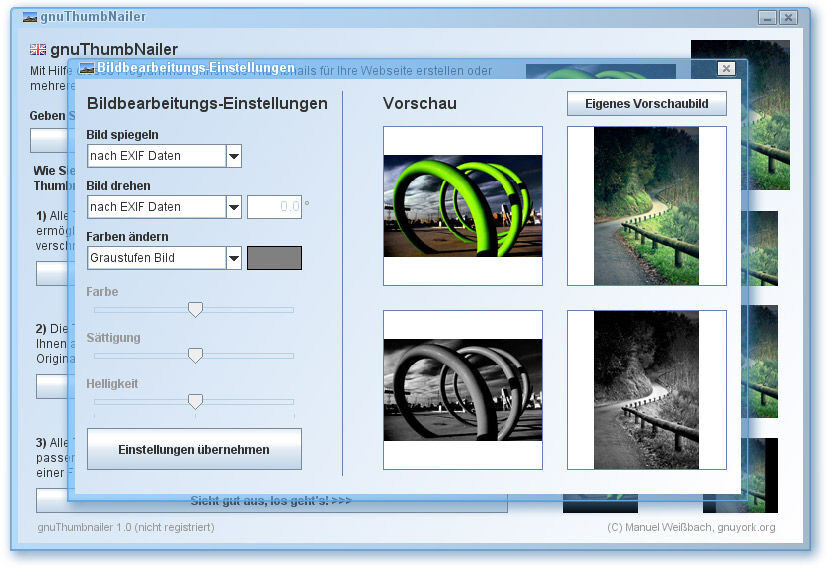Click the color forest path preview thumbnail

pyautogui.click(x=647, y=206)
